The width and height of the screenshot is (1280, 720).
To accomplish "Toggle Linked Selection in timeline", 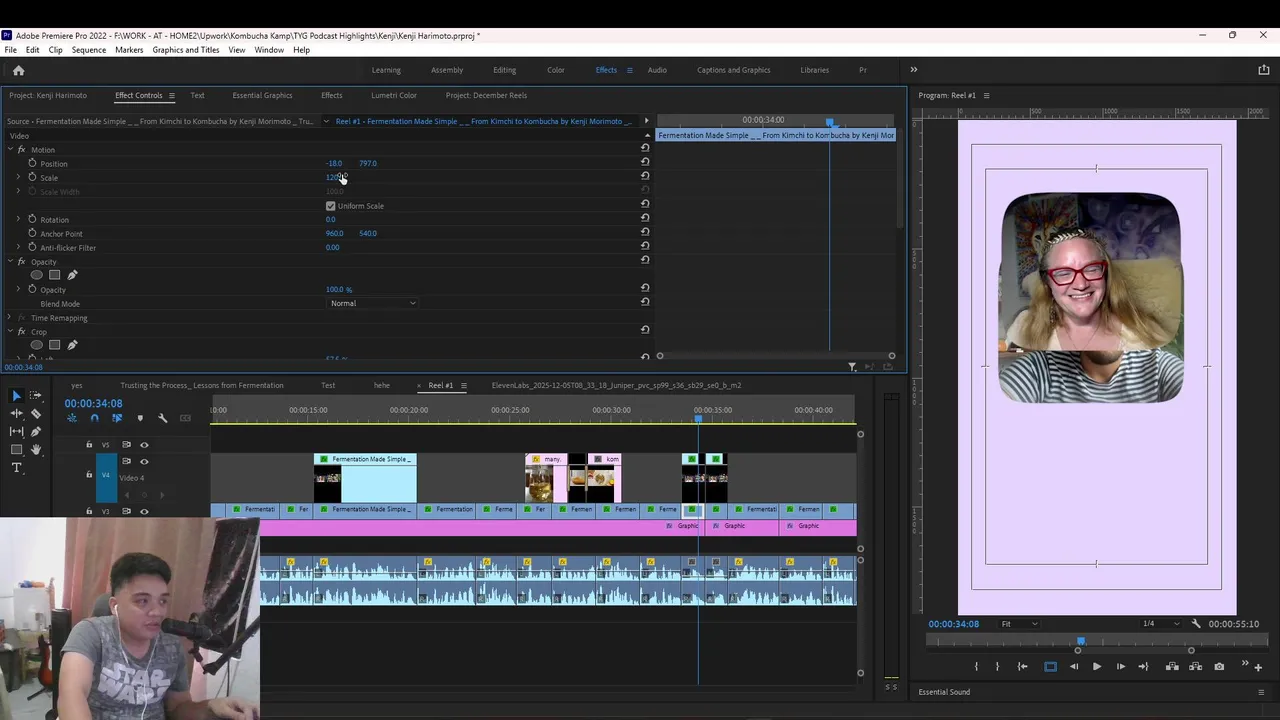I will (x=117, y=418).
